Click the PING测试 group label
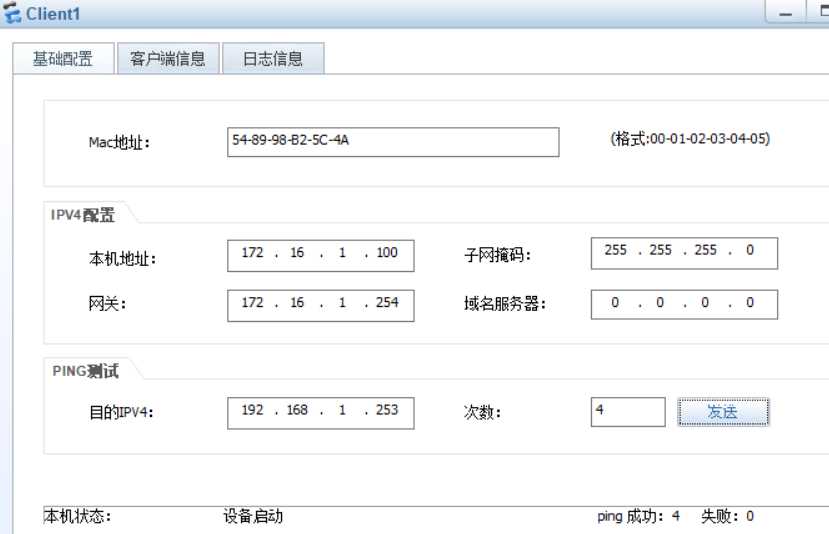This screenshot has height=534, width=829. click(x=85, y=371)
